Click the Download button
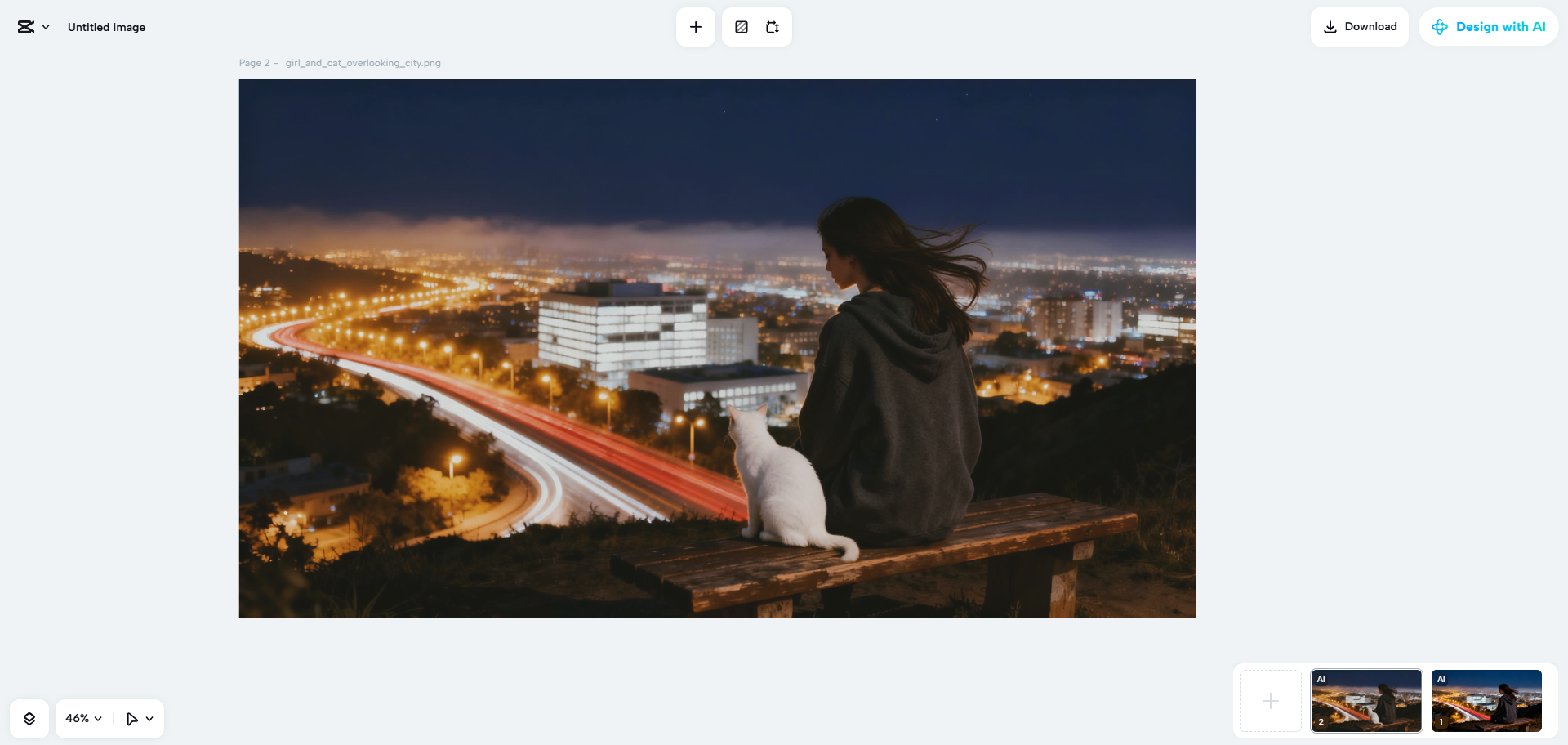1568x745 pixels. 1359,26
